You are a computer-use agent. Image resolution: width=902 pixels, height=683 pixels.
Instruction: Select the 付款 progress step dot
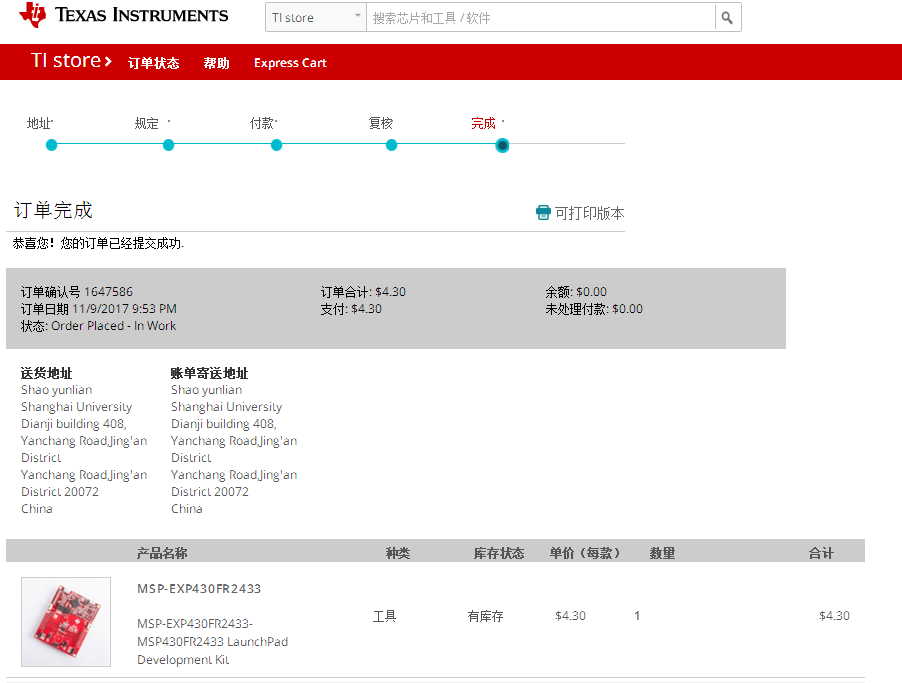click(x=276, y=145)
